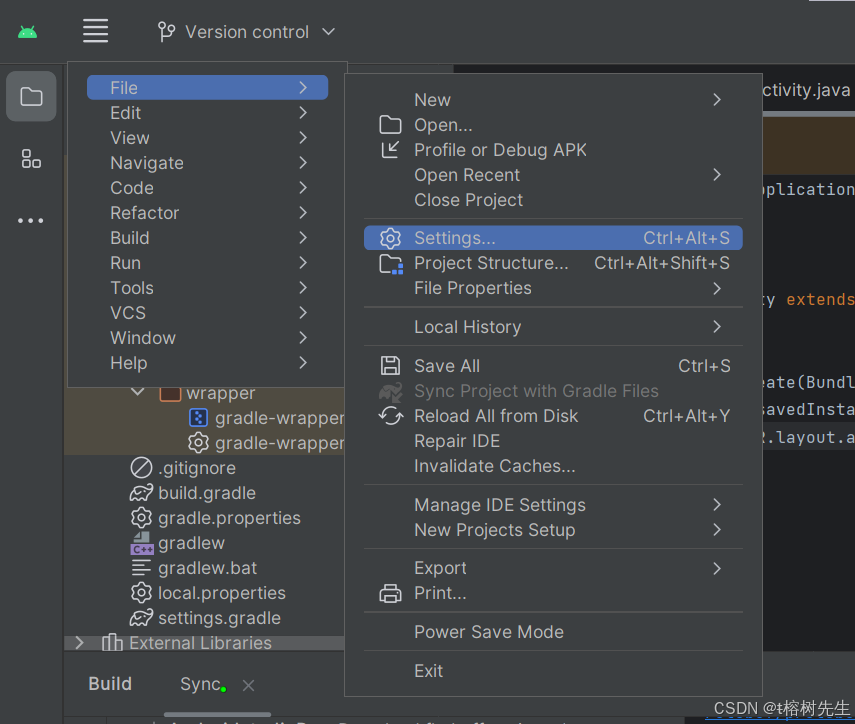Click the gradle.properties gear icon

(x=141, y=517)
